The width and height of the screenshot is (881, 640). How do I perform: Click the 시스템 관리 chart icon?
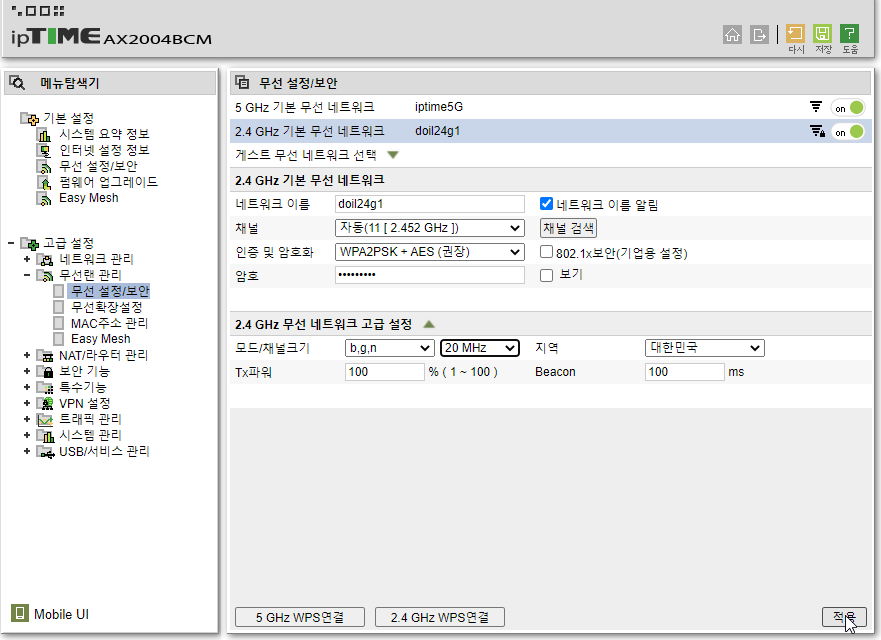[x=45, y=435]
